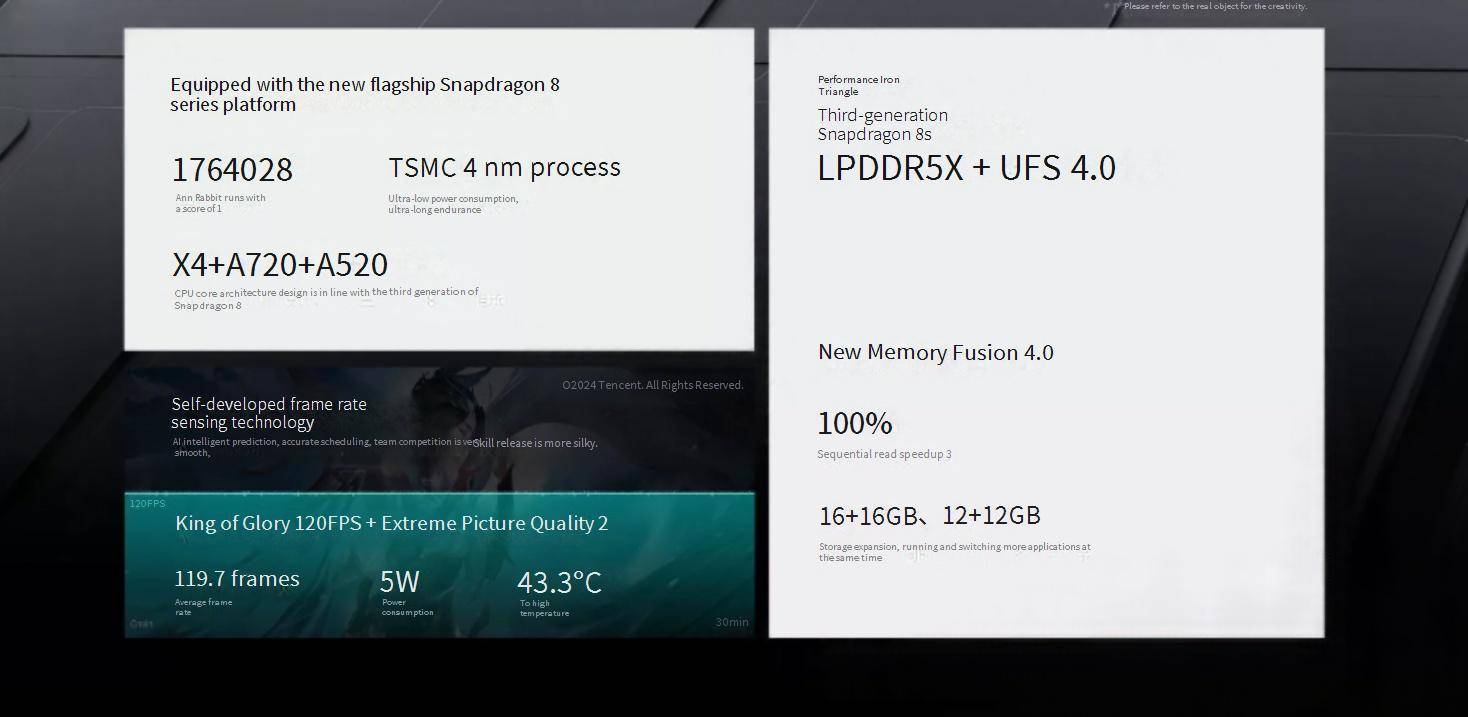The height and width of the screenshot is (717, 1468).
Task: Click the 'CPU core architecture design' caption
Action: pyautogui.click(x=326, y=299)
